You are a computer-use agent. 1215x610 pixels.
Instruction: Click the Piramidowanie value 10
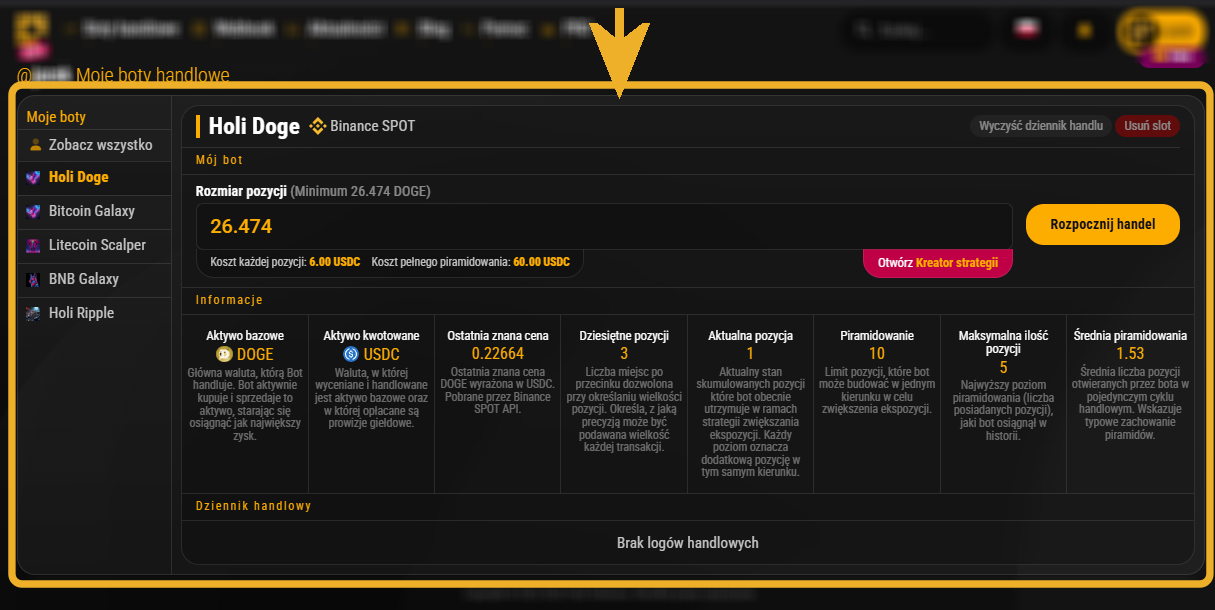point(877,354)
